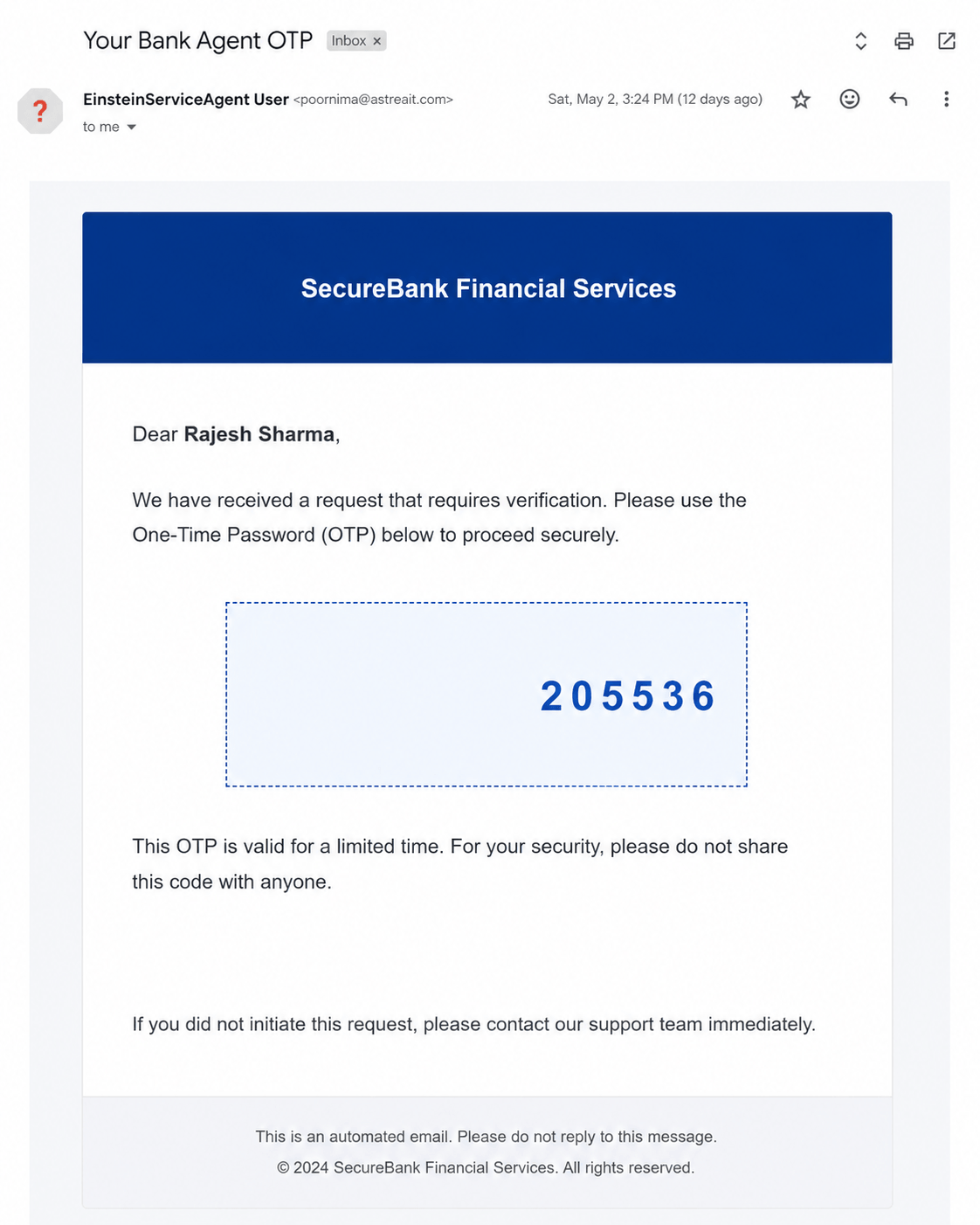Open the three-dot More options menu
This screenshot has height=1225, width=980.
pyautogui.click(x=946, y=99)
